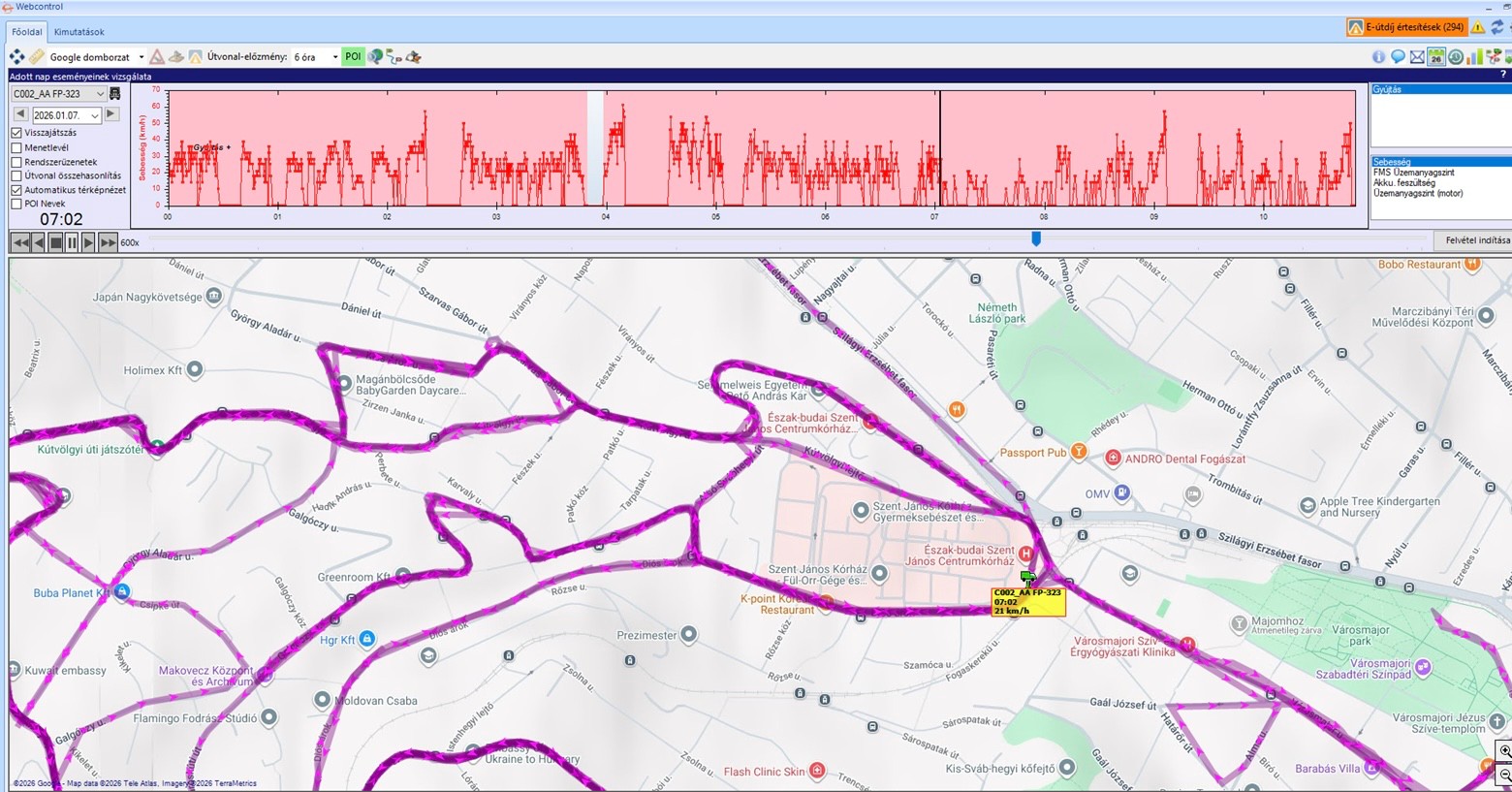Toggle the green POI toolbar button
The height and width of the screenshot is (792, 1512).
tap(353, 57)
